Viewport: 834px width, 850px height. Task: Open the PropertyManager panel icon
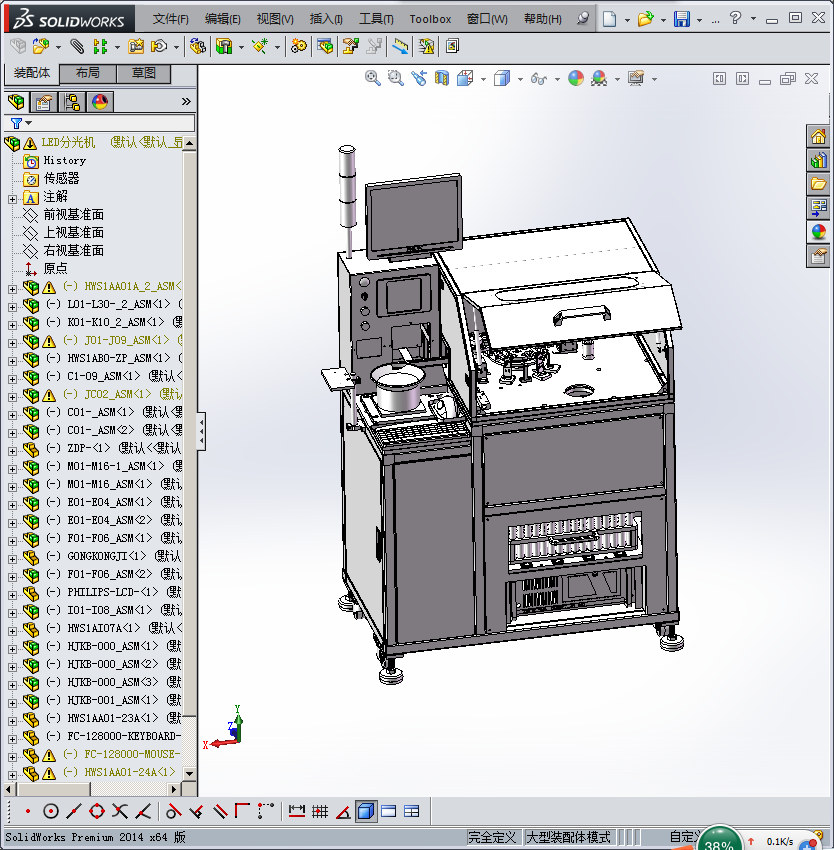tap(44, 101)
